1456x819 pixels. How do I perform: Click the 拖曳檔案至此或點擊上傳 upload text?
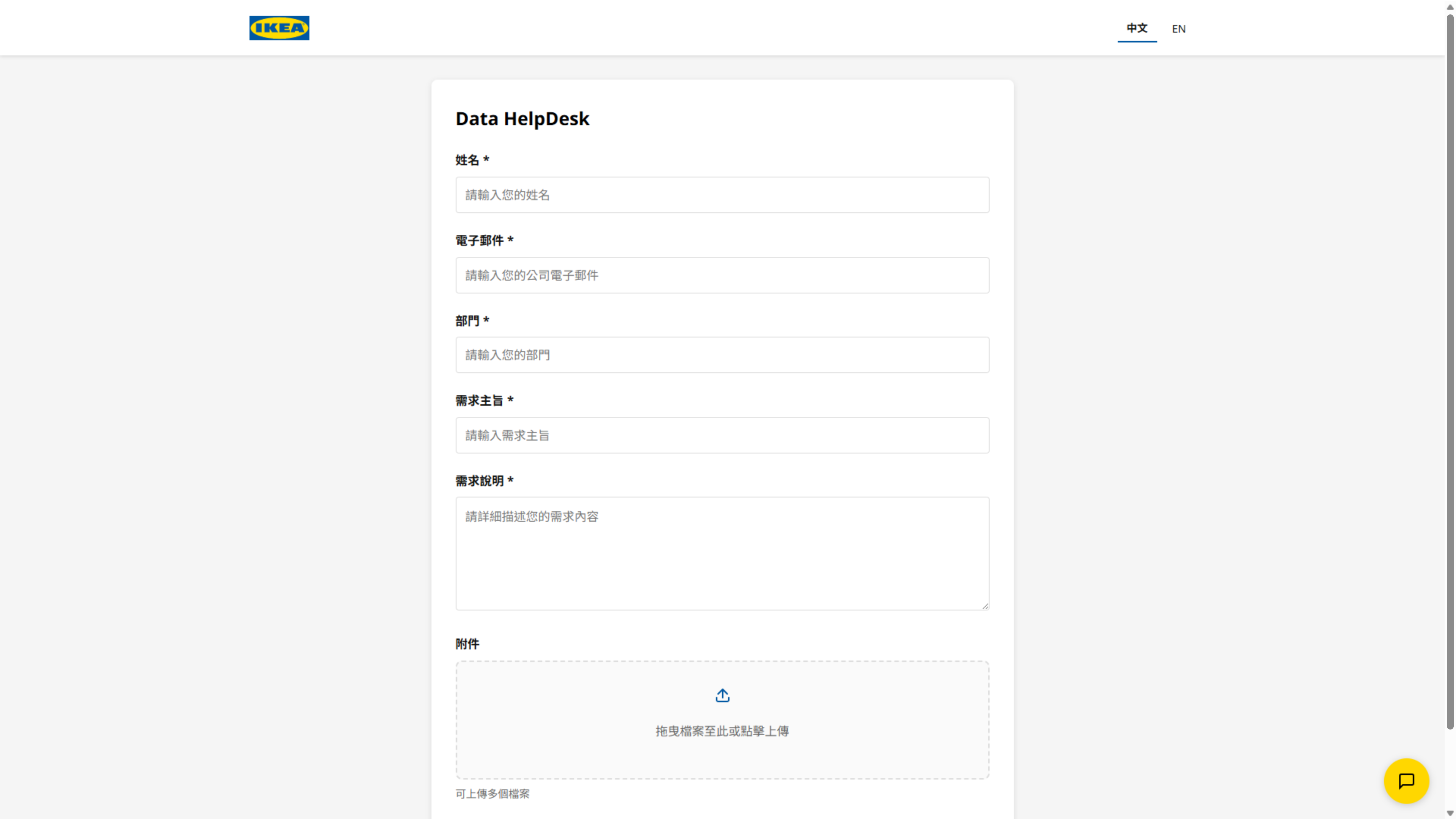[x=722, y=731]
